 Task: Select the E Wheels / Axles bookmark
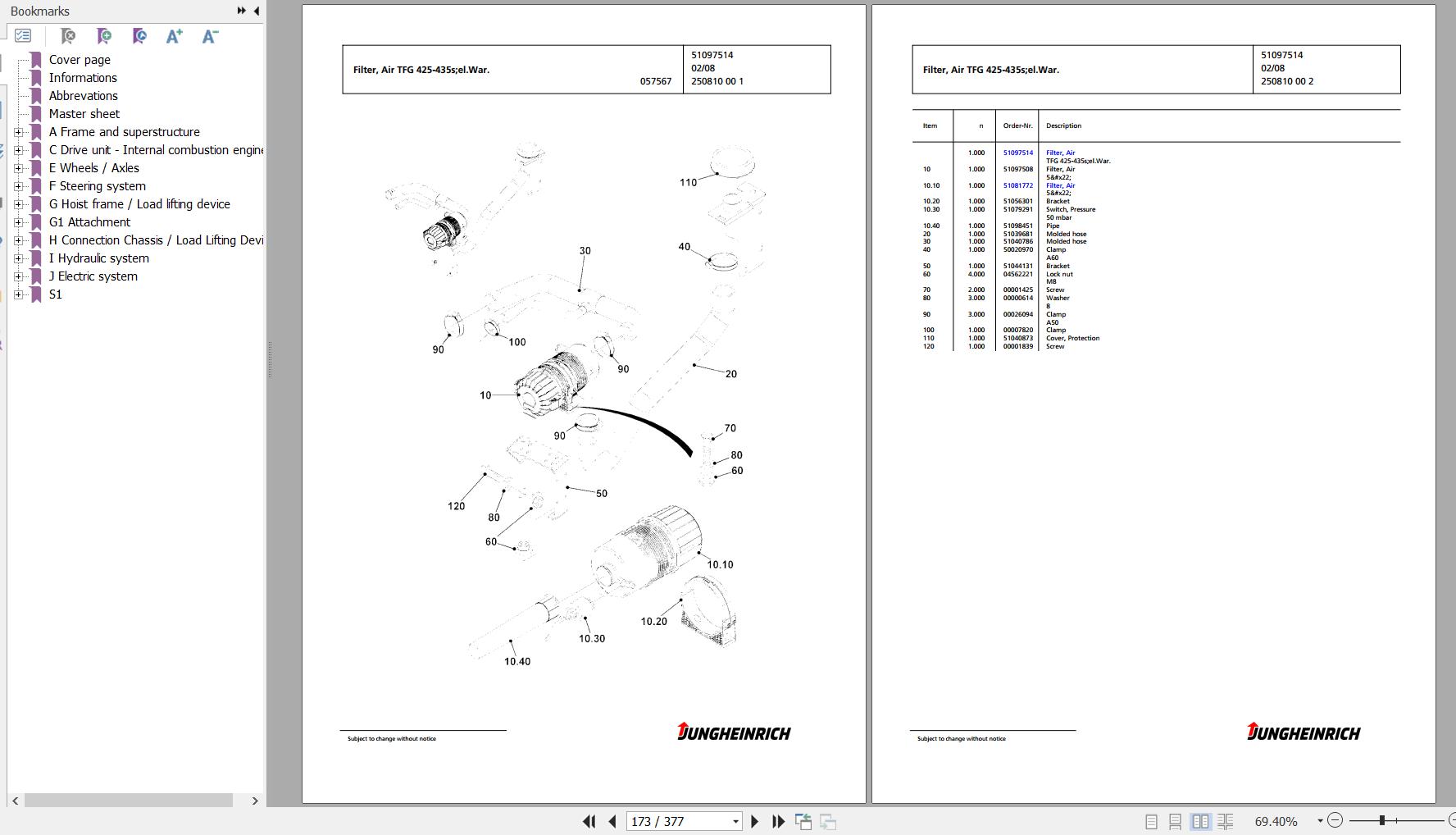click(94, 168)
